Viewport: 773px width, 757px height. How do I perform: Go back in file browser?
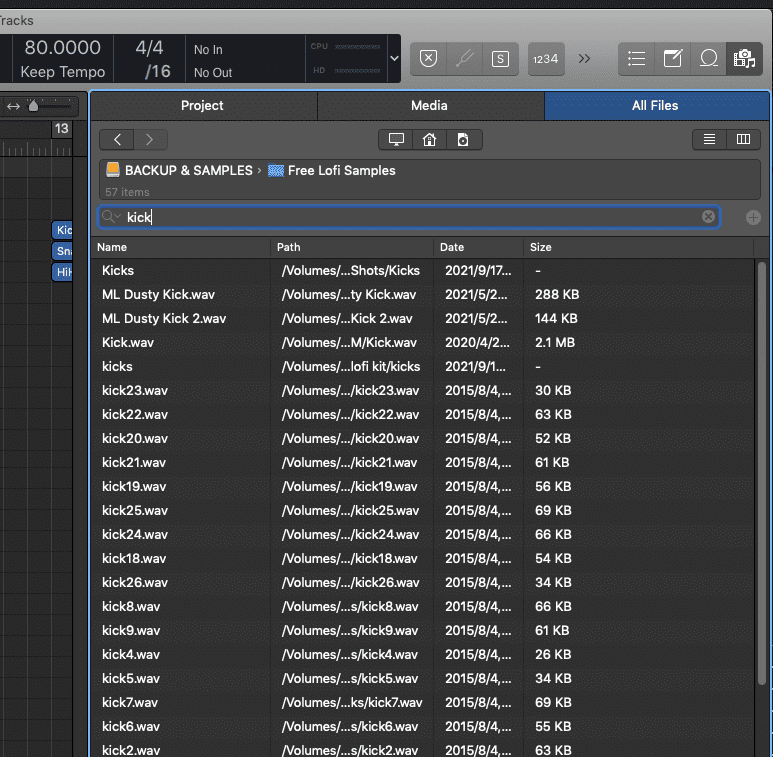point(117,139)
